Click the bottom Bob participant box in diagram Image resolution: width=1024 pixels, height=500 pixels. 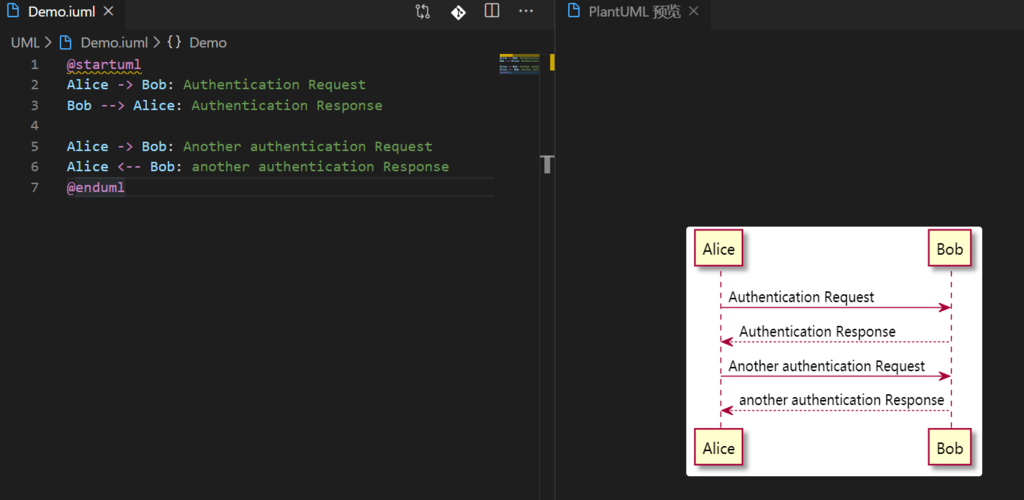tap(950, 448)
